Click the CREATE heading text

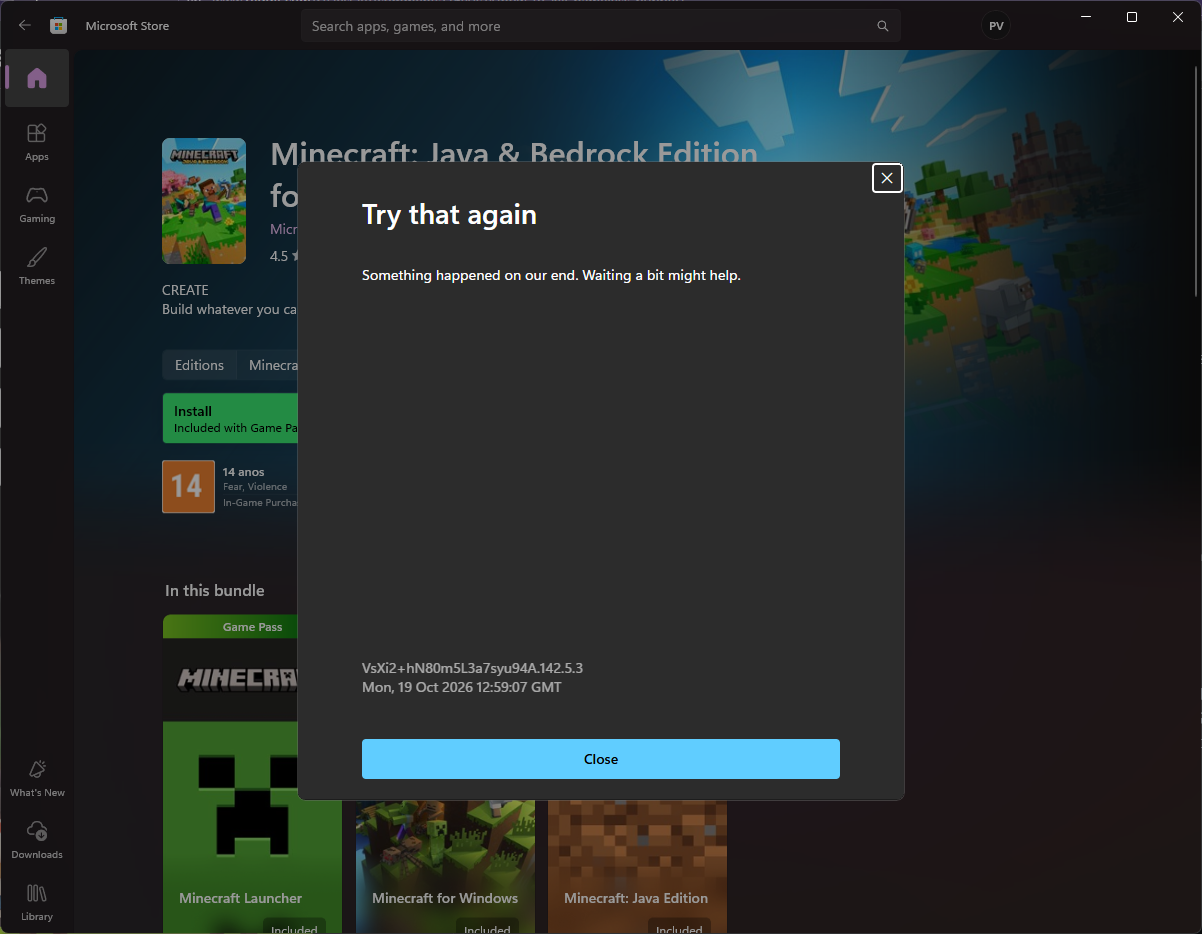[185, 290]
